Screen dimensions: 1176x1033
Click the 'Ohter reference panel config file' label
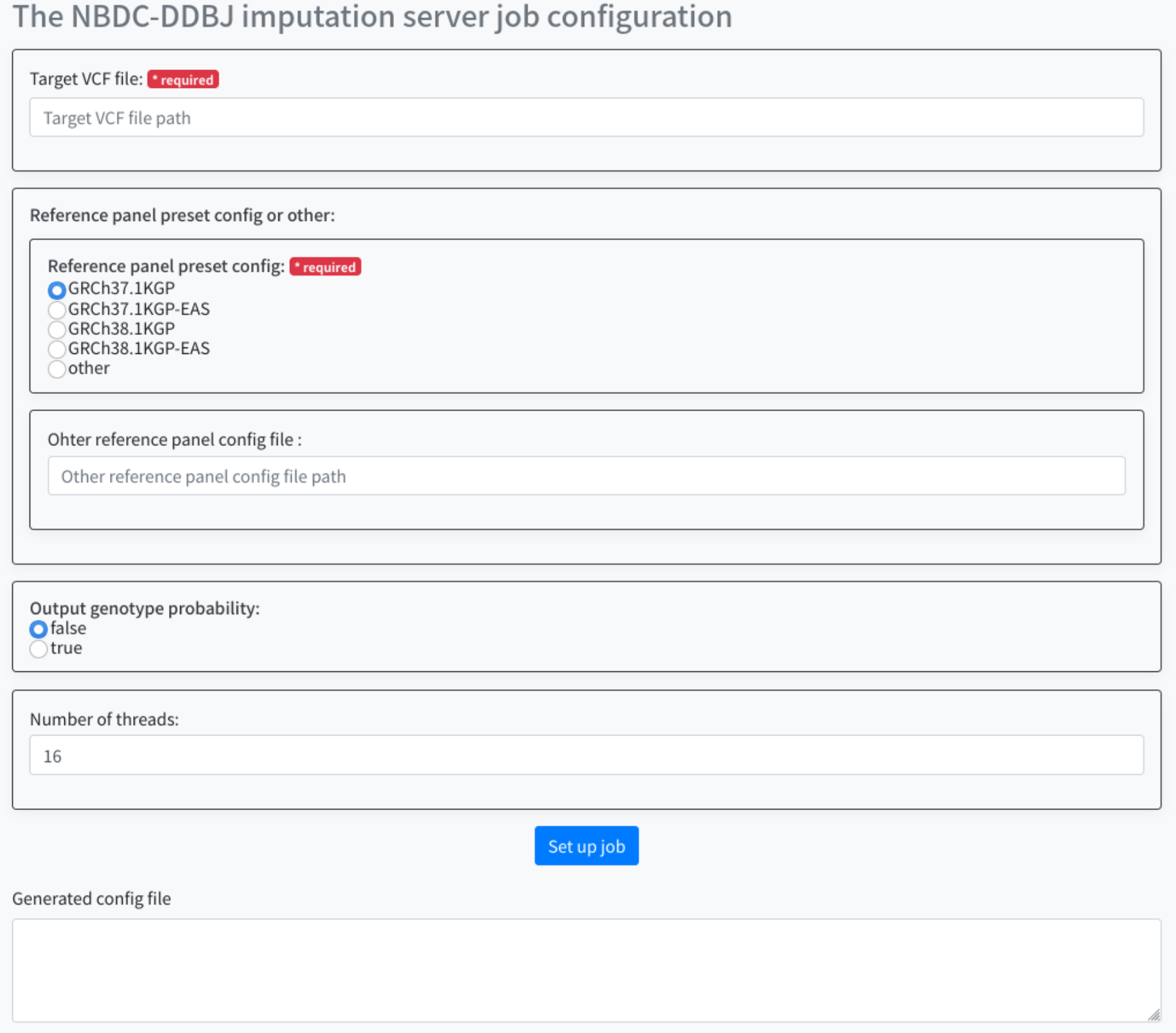tap(174, 439)
